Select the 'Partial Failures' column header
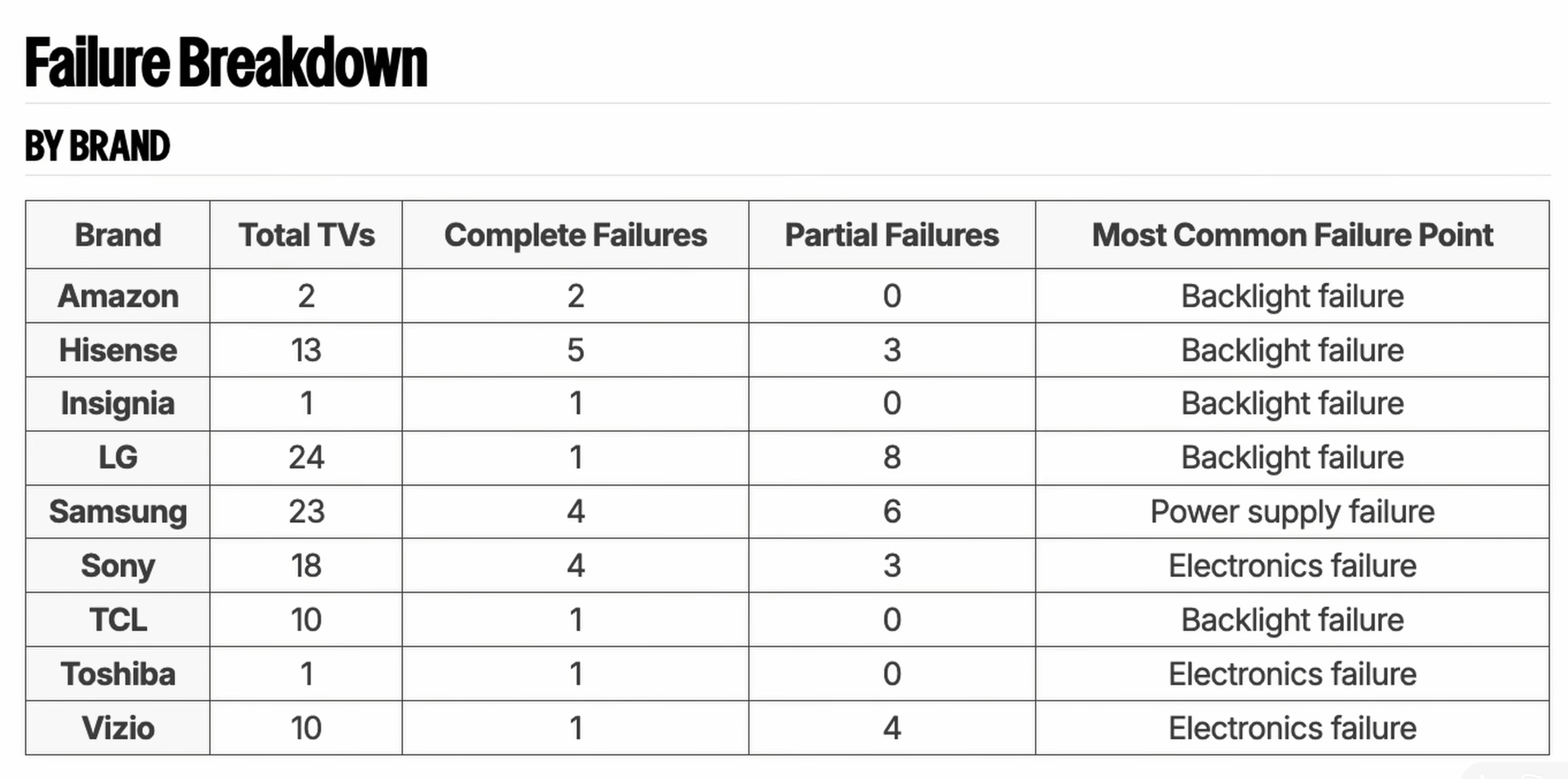The height and width of the screenshot is (779, 1568). (892, 235)
